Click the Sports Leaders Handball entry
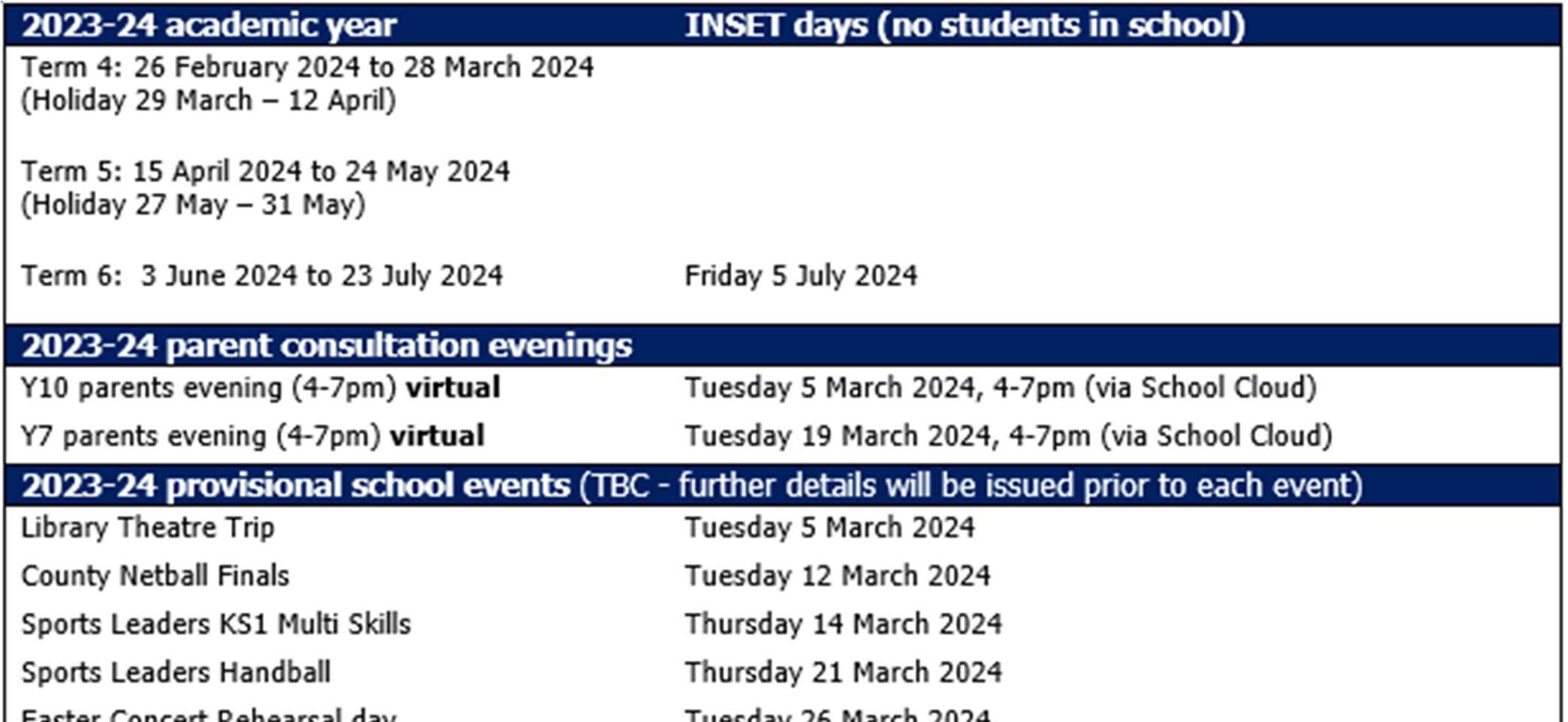This screenshot has width=1568, height=722. pyautogui.click(x=176, y=672)
